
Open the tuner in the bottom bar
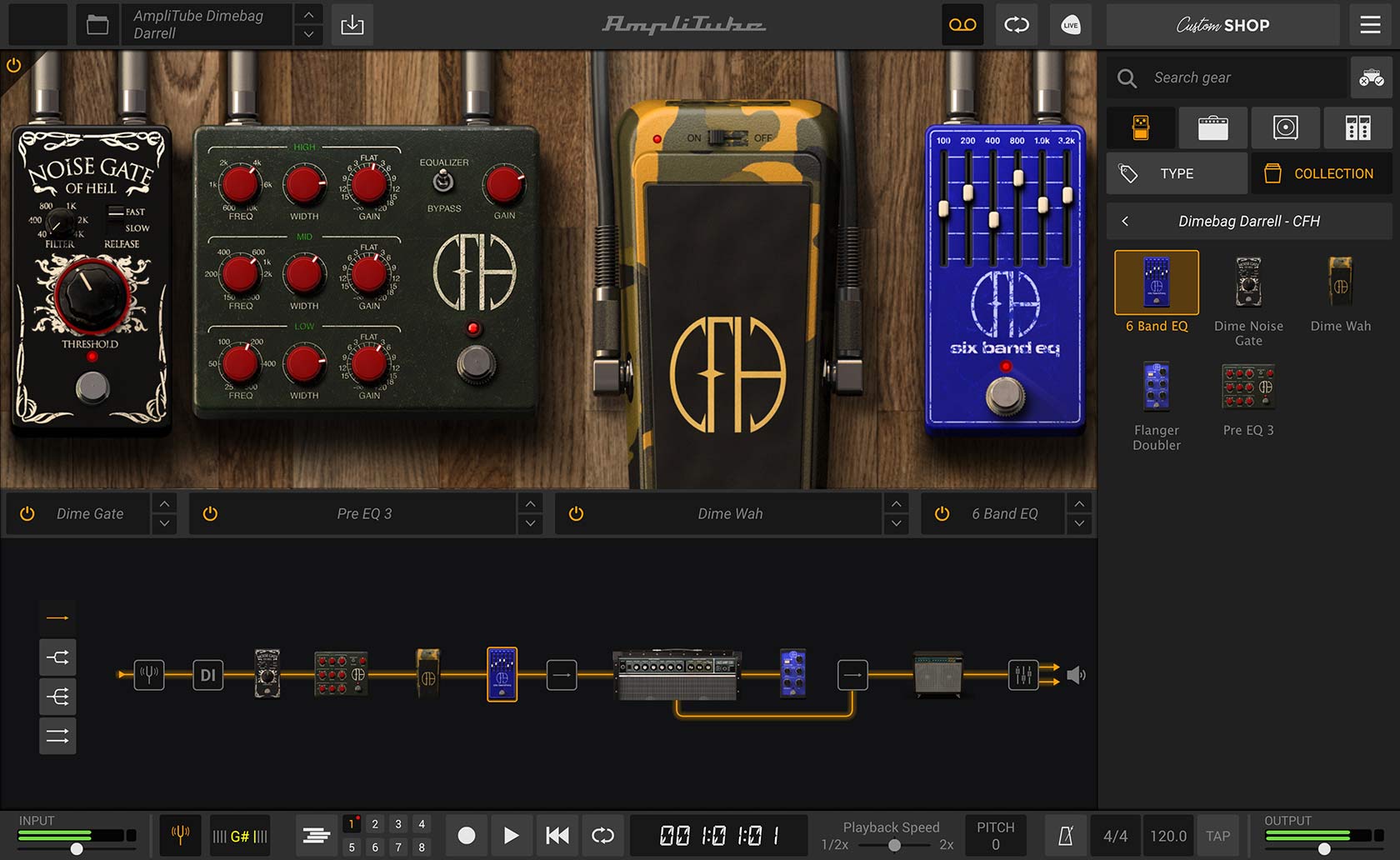(x=179, y=835)
